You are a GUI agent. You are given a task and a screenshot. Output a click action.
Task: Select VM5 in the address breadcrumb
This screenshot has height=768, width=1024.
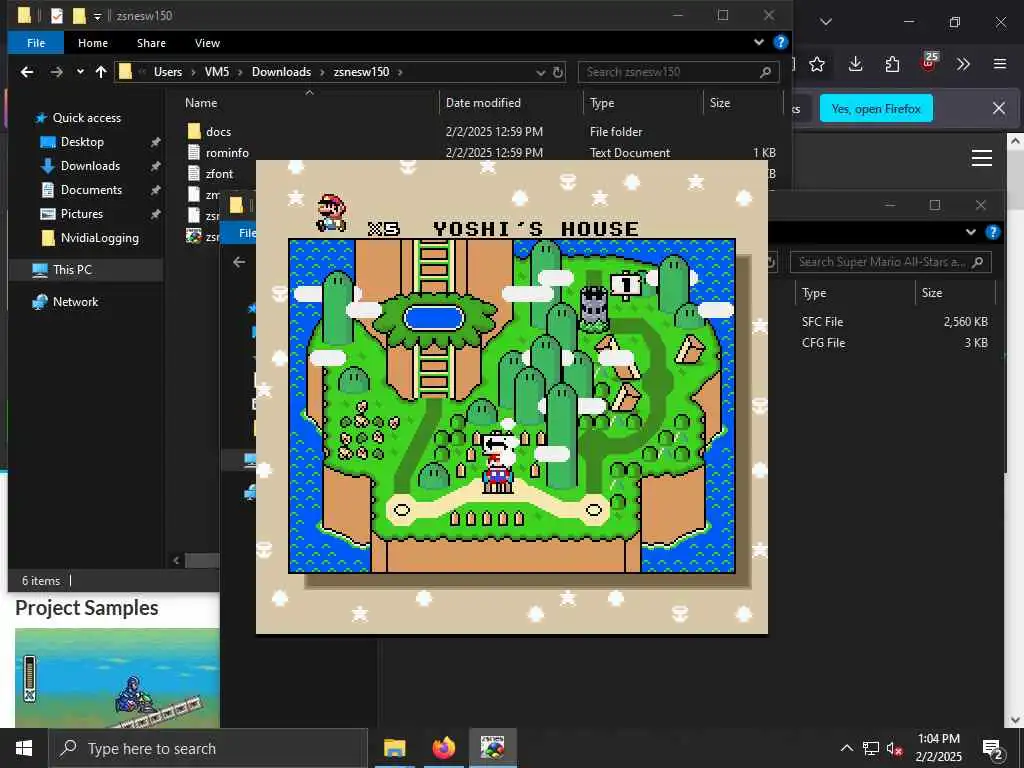pos(217,72)
